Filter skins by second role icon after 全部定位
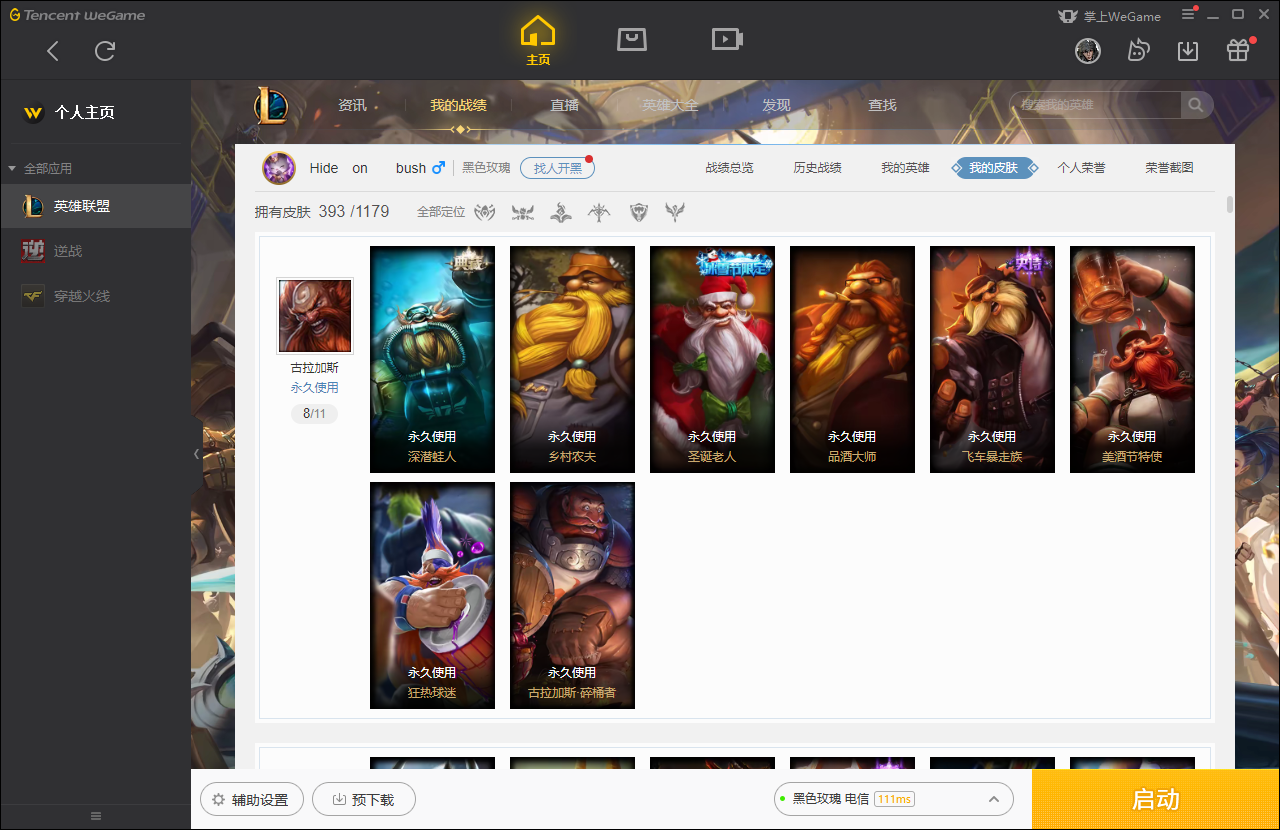This screenshot has height=830, width=1280. point(523,212)
